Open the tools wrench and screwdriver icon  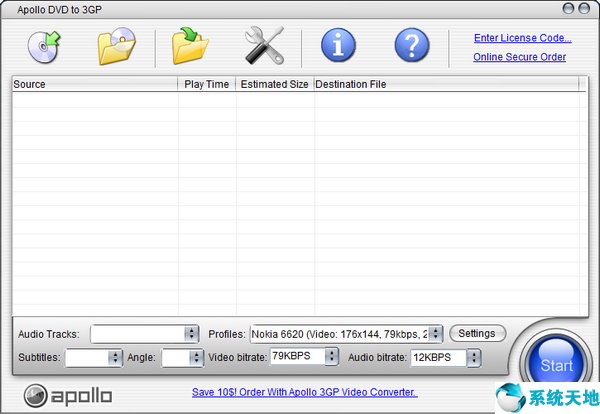[x=266, y=47]
